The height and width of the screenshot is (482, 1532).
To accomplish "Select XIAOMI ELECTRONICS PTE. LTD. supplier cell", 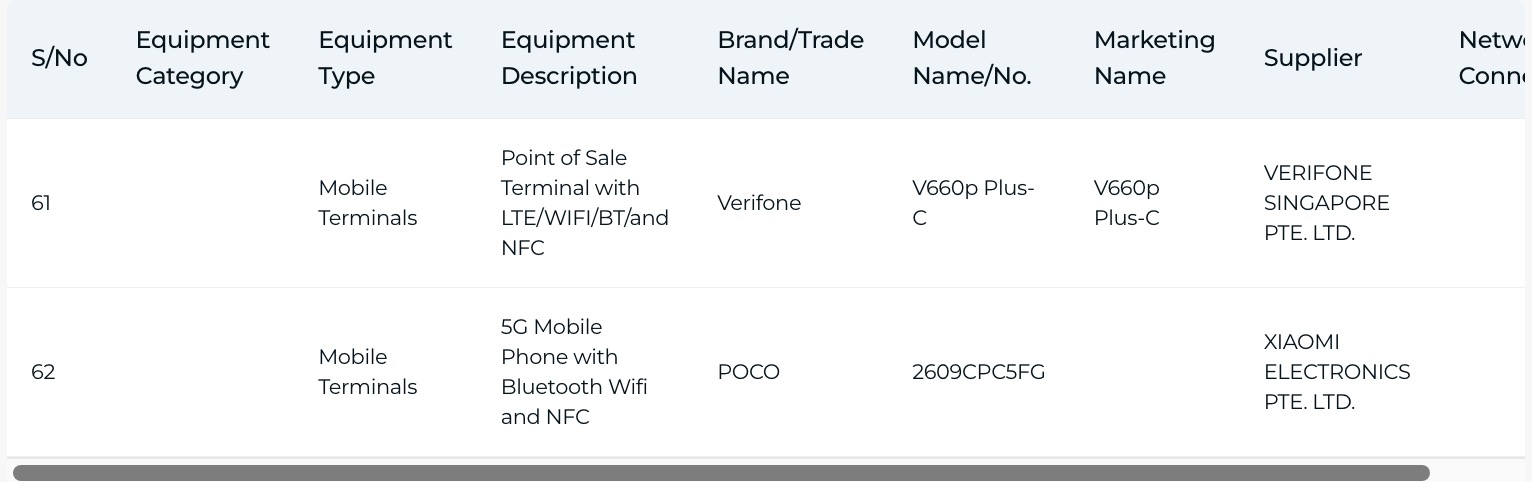I will coord(1337,372).
